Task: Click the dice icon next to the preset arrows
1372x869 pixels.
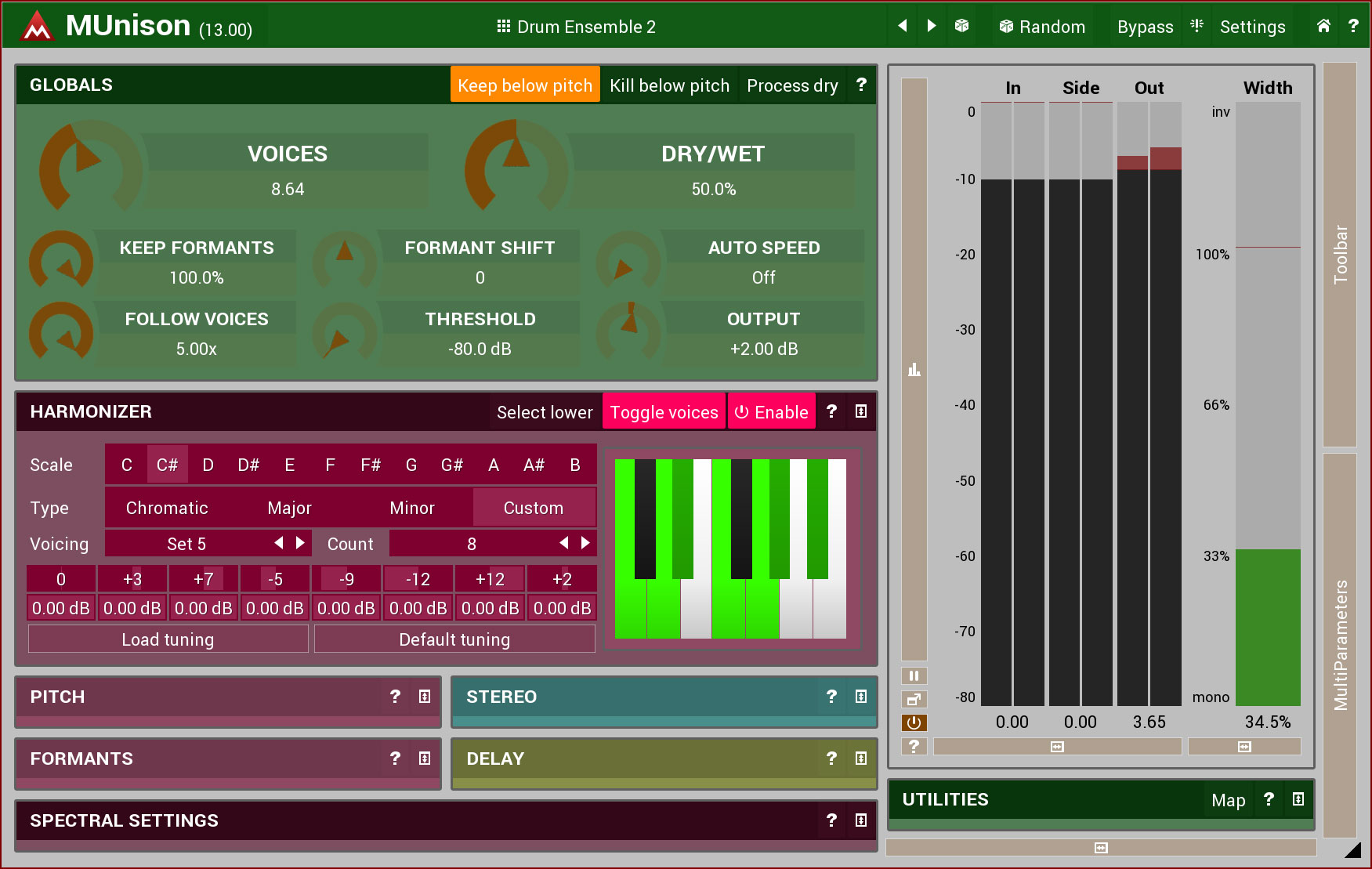Action: point(961,26)
